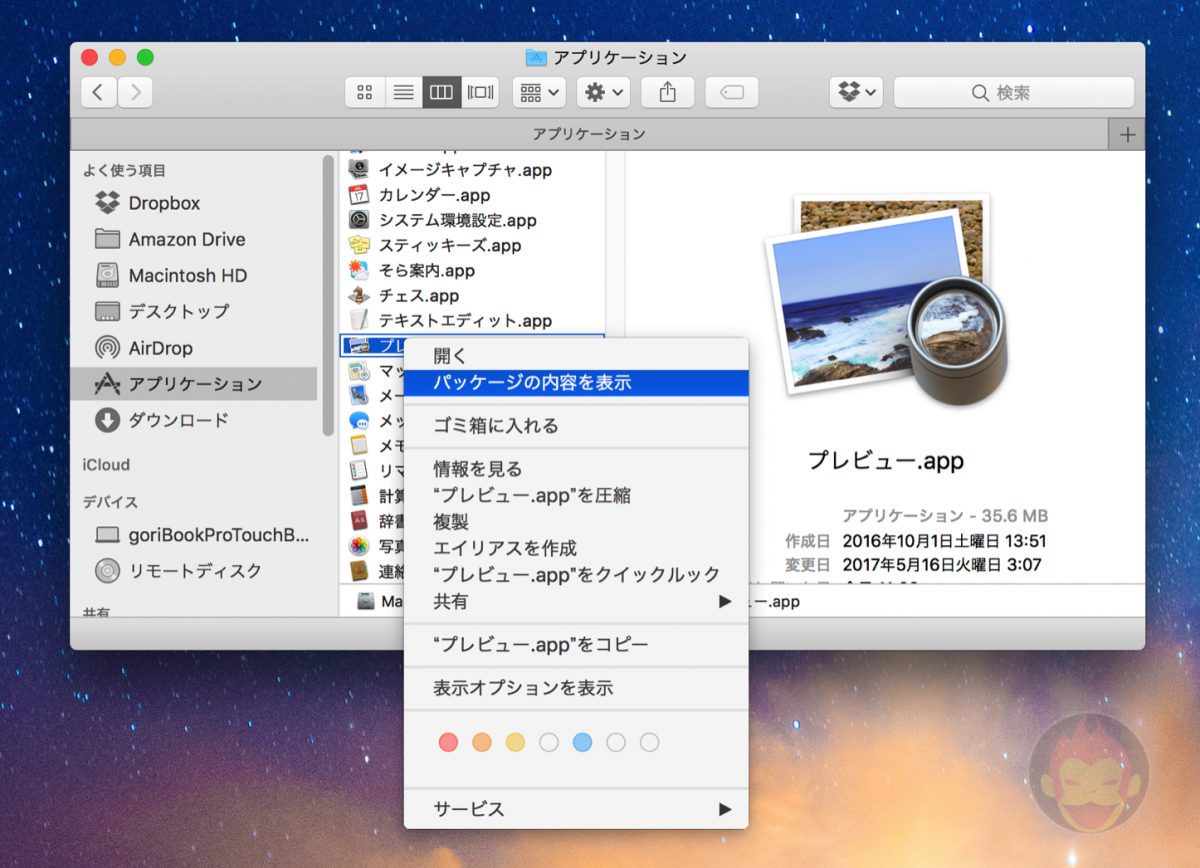Open the Share icon in the toolbar
Screen dimensions: 1200x868
click(x=667, y=92)
